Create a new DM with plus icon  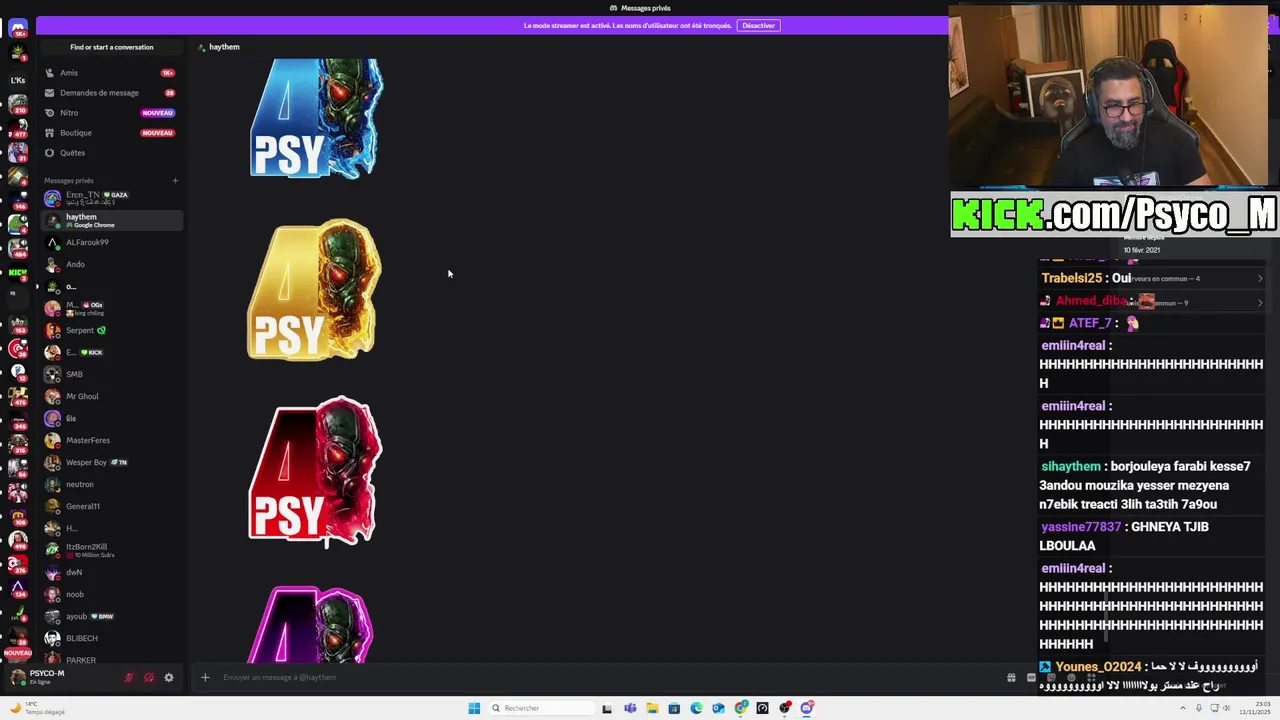[x=175, y=181]
